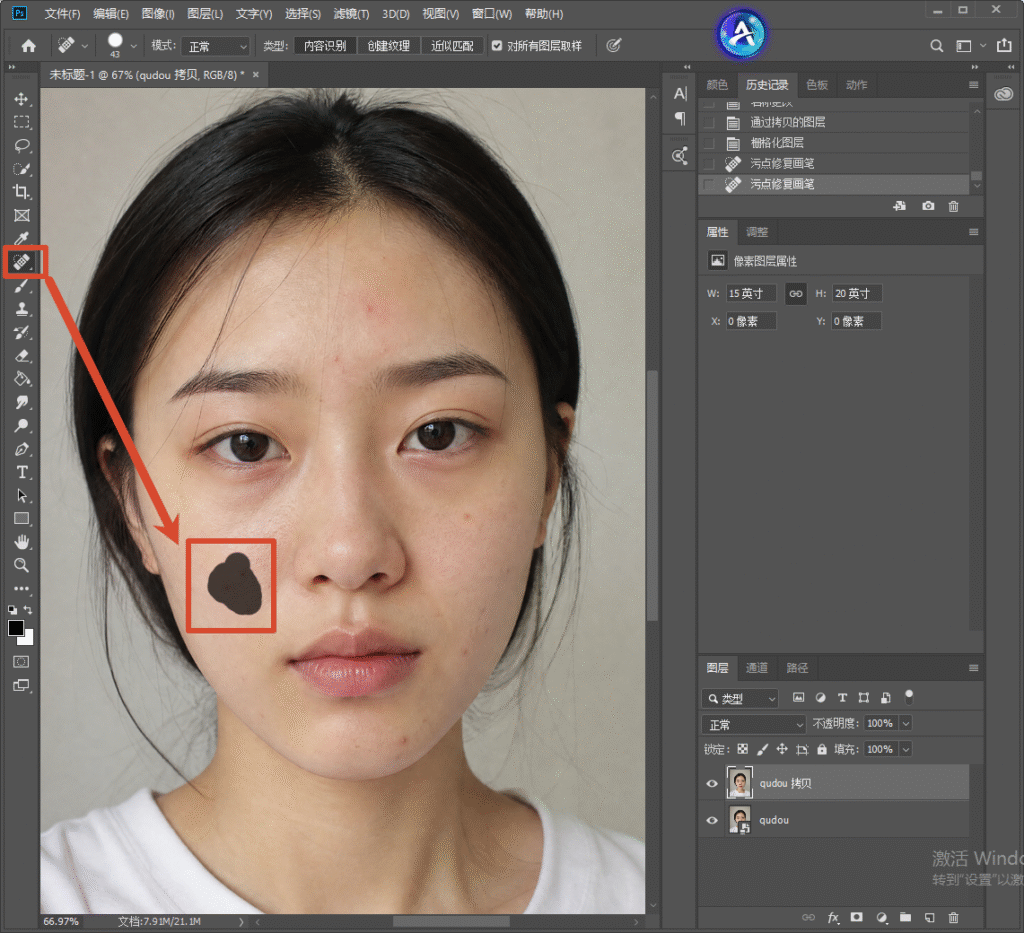Choose 创建纹理 type button
Viewport: 1024px width, 933px height.
tap(389, 46)
